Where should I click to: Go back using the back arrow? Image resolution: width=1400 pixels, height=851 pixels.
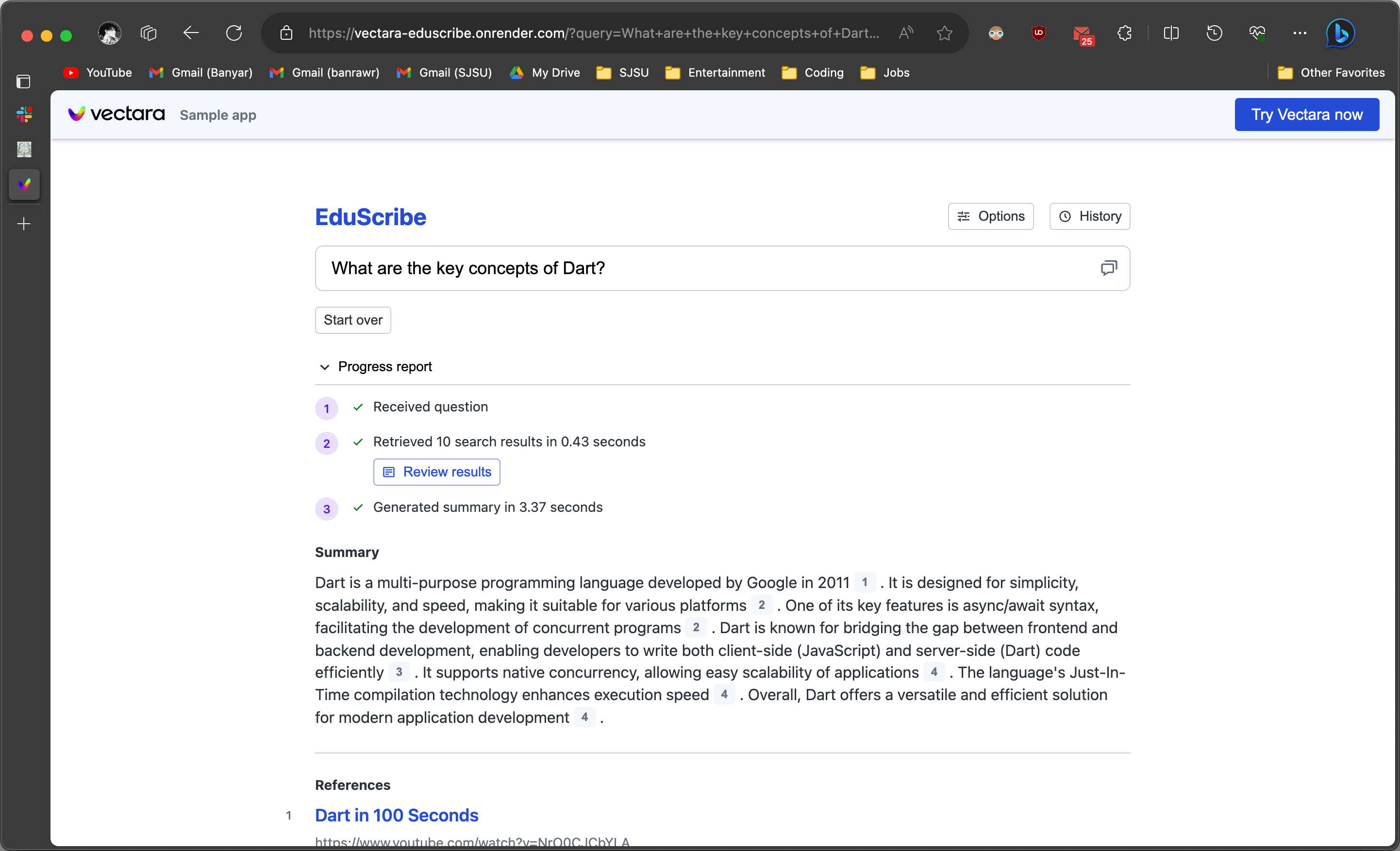pos(191,33)
